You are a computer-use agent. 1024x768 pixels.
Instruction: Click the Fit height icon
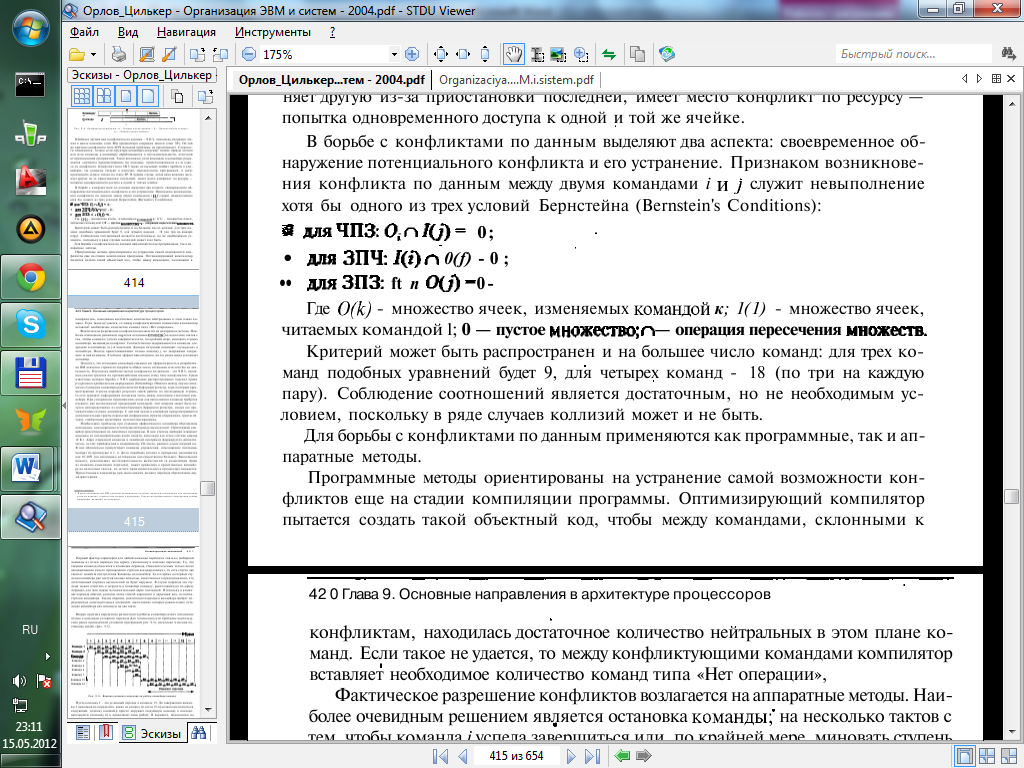[x=485, y=54]
